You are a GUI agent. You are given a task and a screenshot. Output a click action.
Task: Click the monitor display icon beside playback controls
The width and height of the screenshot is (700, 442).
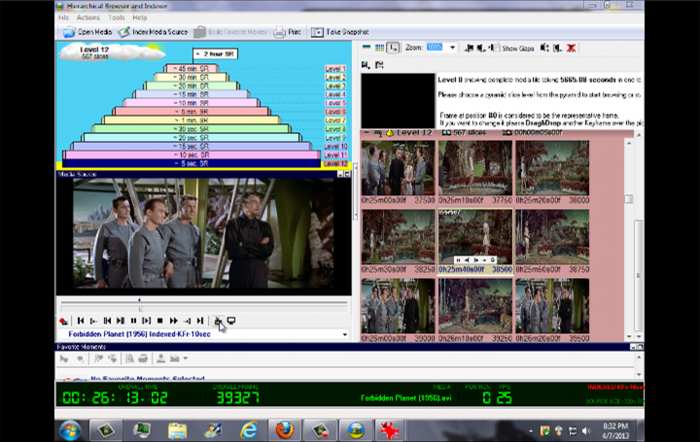231,321
